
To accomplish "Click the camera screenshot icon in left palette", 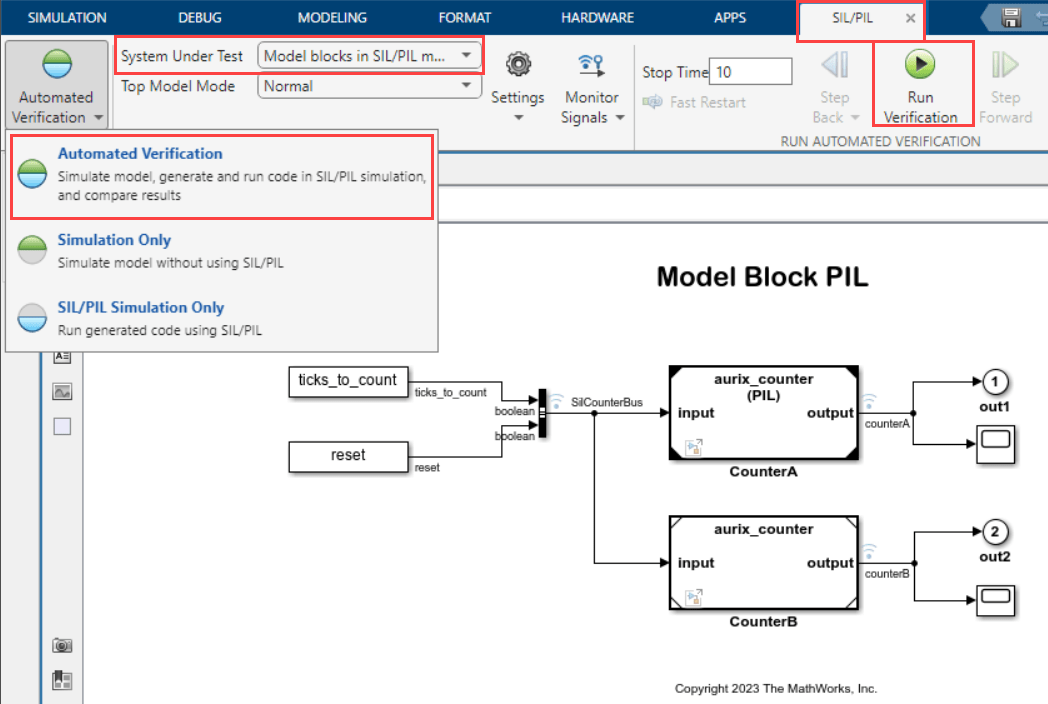I will [62, 645].
